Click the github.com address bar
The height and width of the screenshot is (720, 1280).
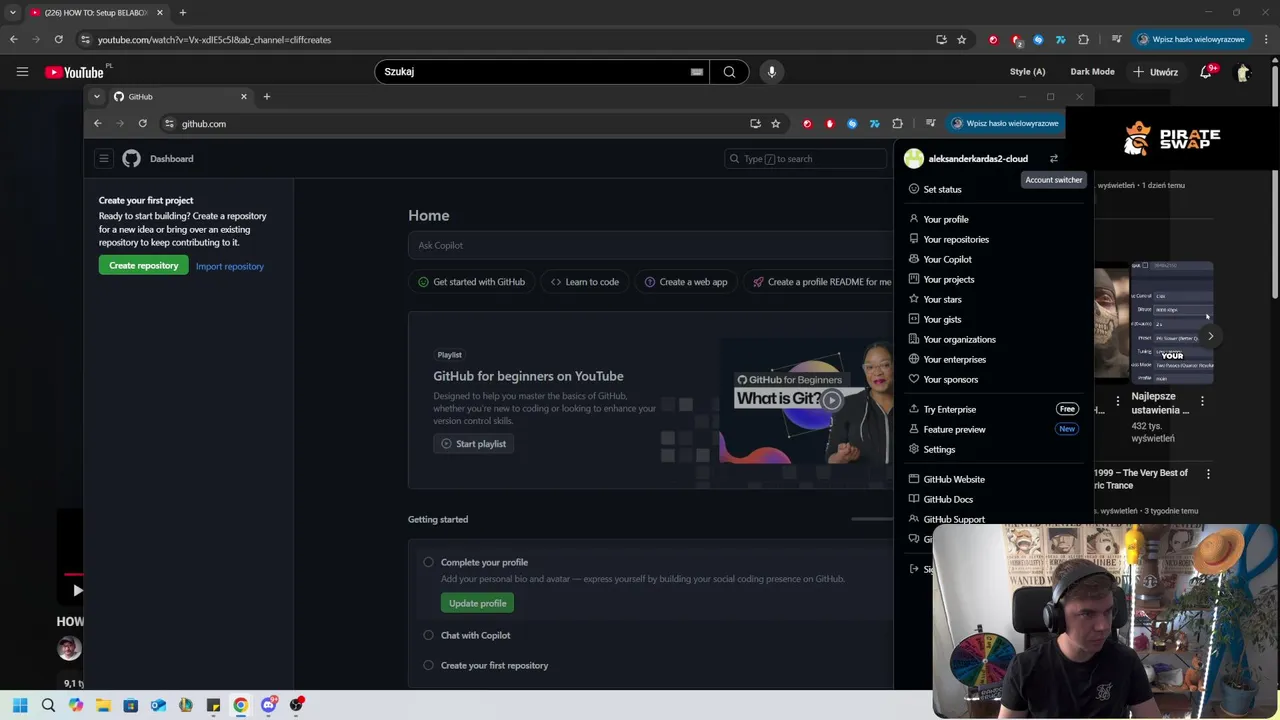tap(460, 123)
